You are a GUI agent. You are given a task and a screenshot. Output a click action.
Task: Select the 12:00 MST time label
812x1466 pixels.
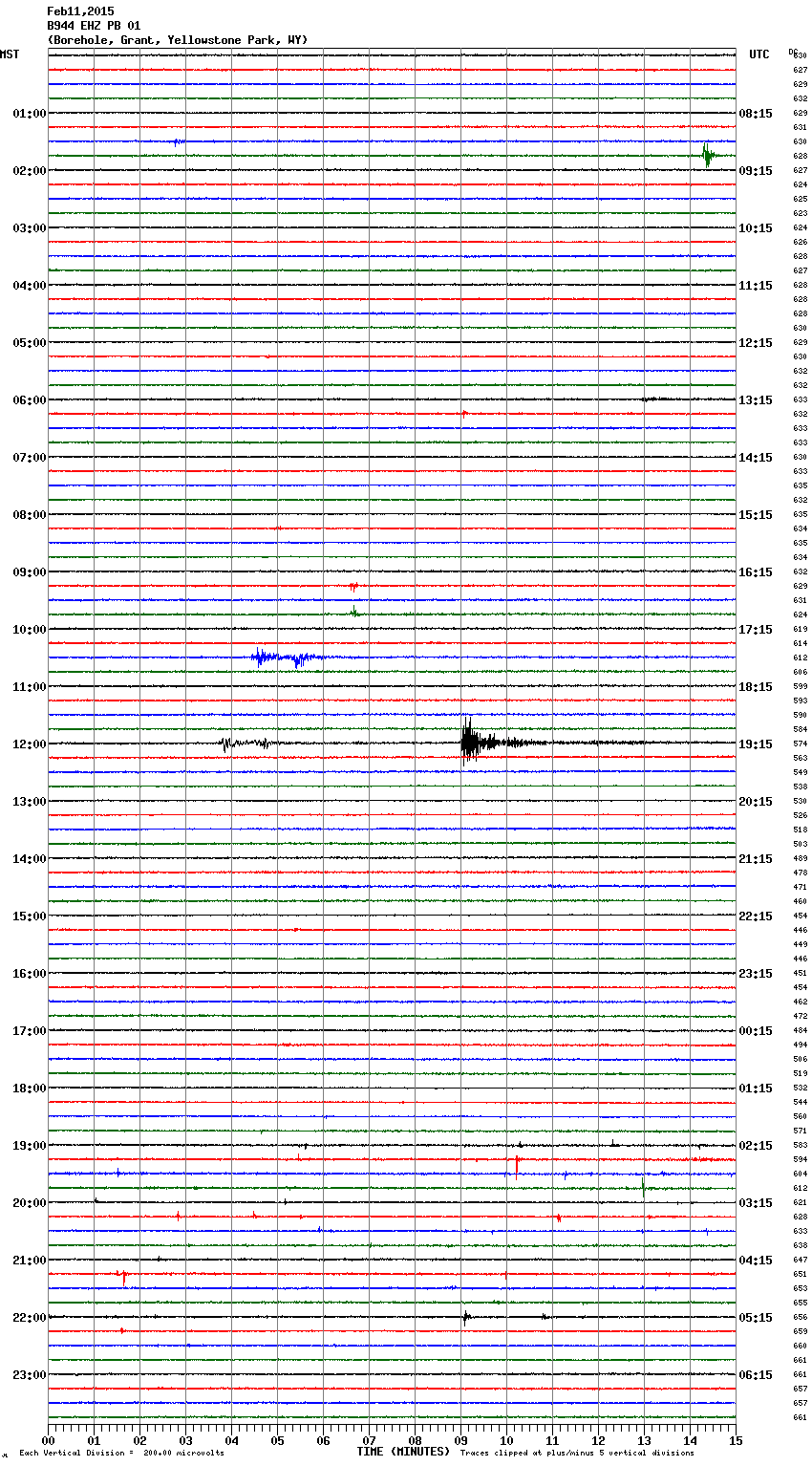coord(30,744)
